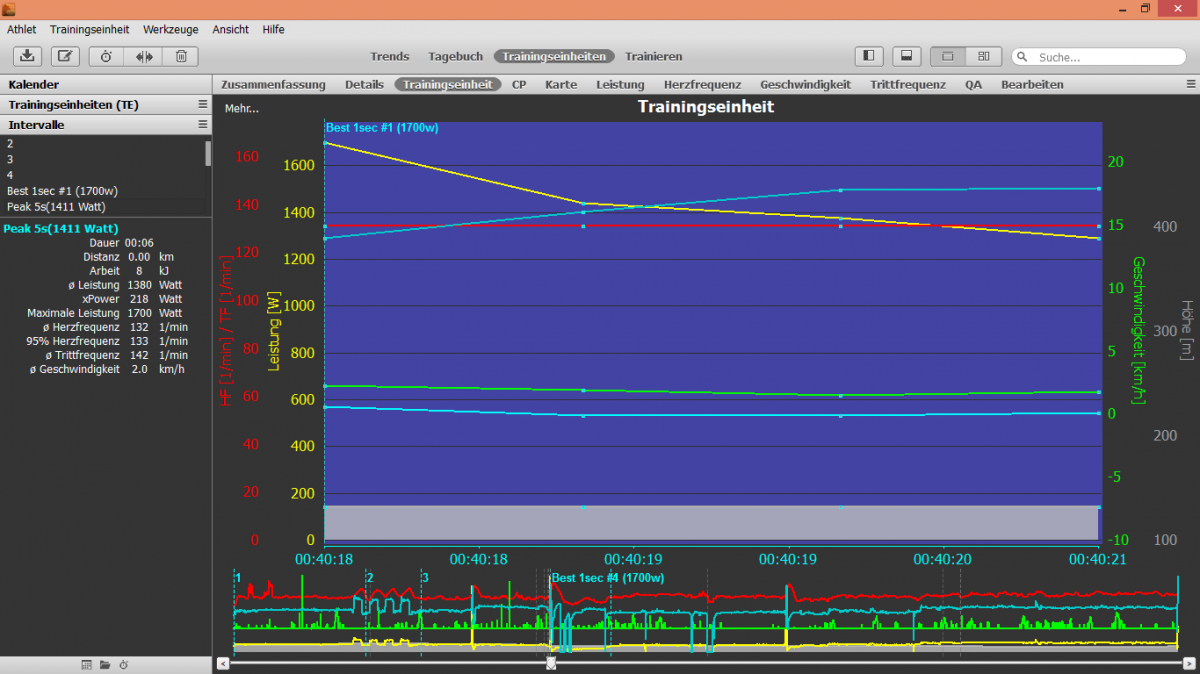Click the trash delete activity icon
This screenshot has height=674, width=1200.
(181, 57)
